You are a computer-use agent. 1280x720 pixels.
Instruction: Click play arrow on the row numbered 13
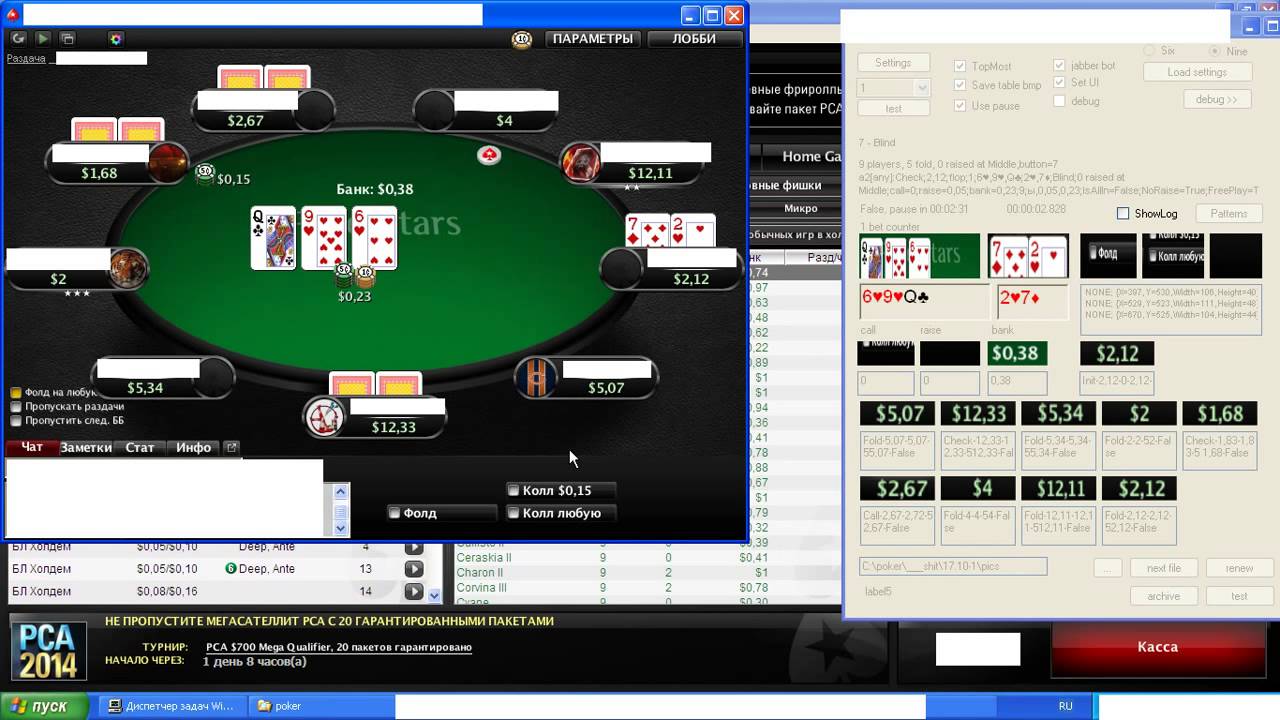point(413,569)
